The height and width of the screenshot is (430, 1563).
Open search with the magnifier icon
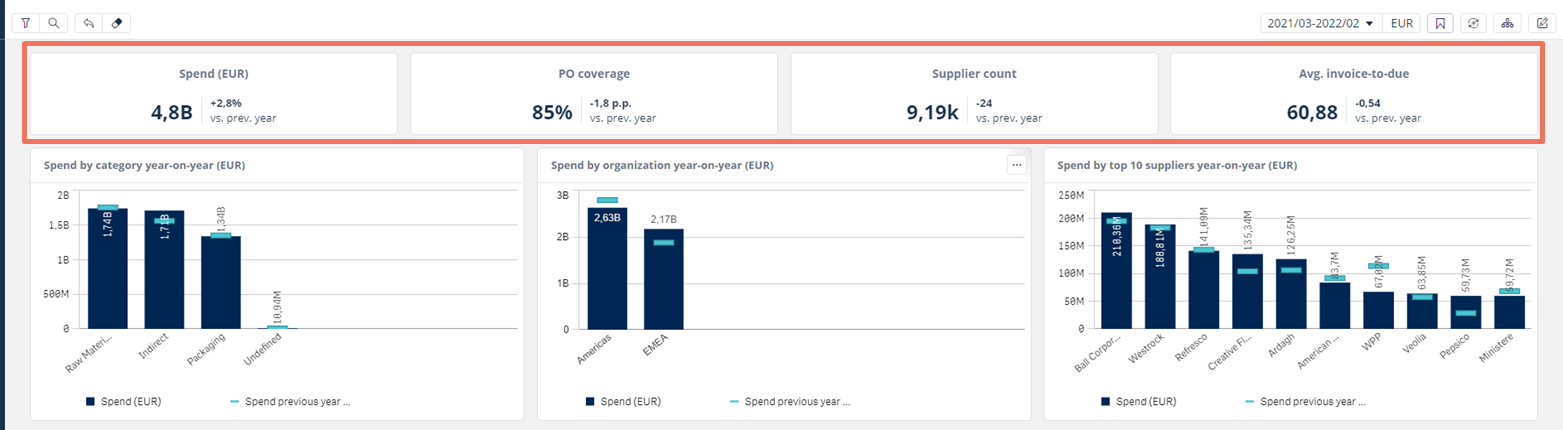[x=53, y=22]
